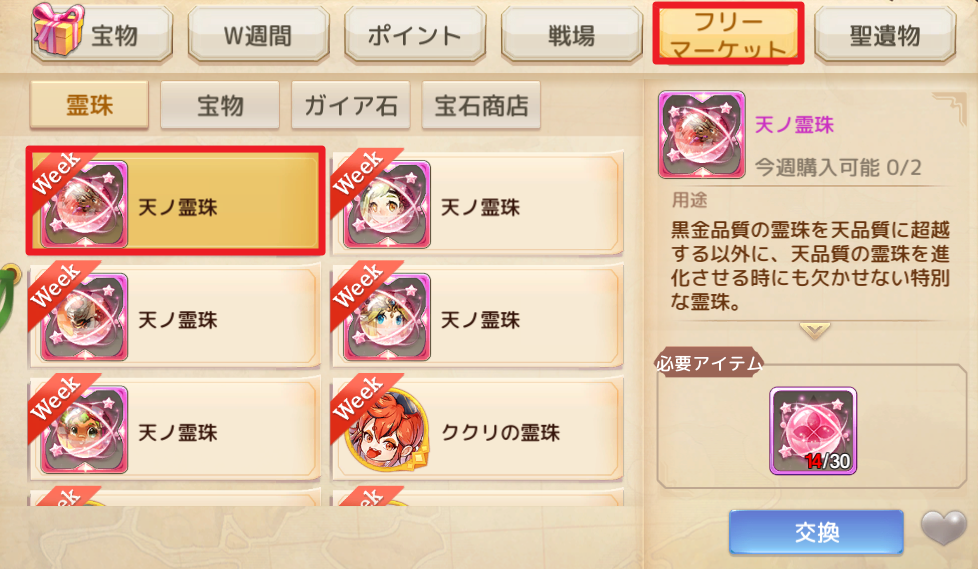Expand description with the yellow down chevron
Viewport: 978px width, 569px height.
[815, 330]
